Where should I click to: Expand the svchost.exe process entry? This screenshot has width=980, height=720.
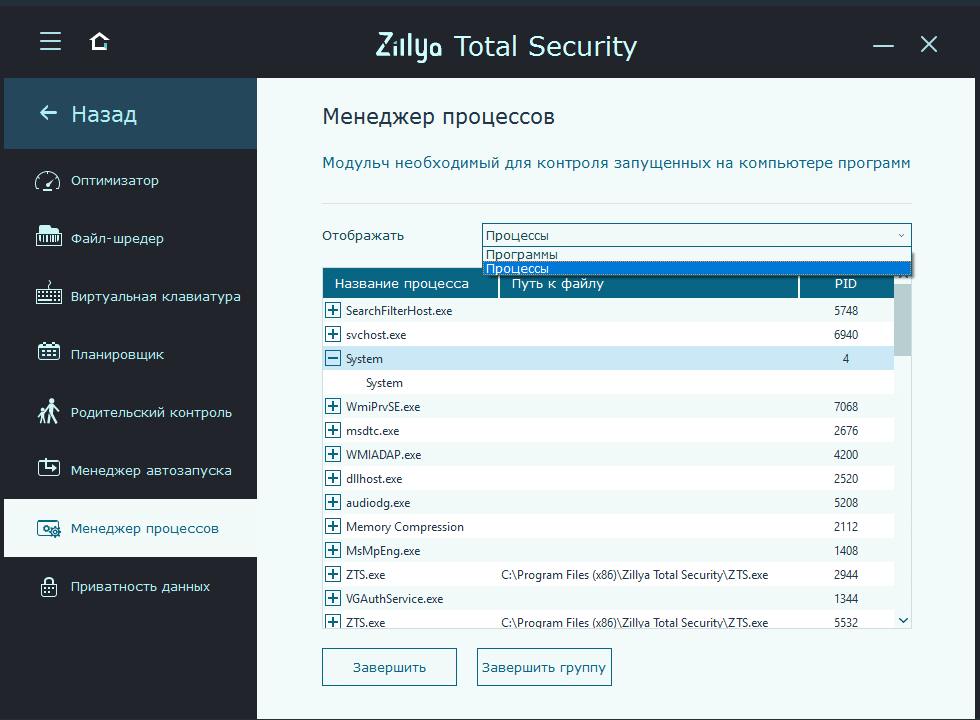[x=333, y=335]
